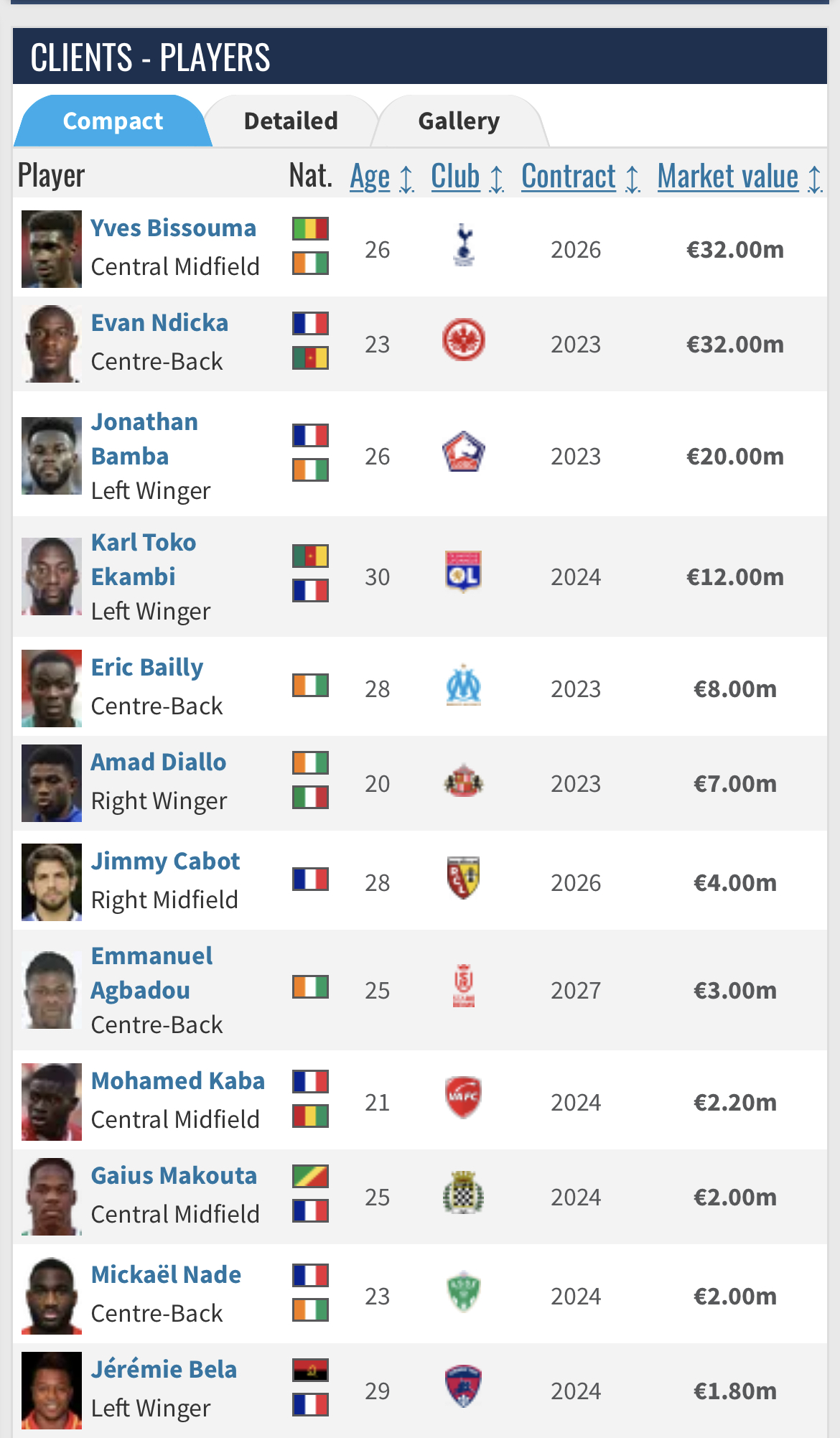Click the Valenciennes club crest icon

pyautogui.click(x=464, y=1098)
